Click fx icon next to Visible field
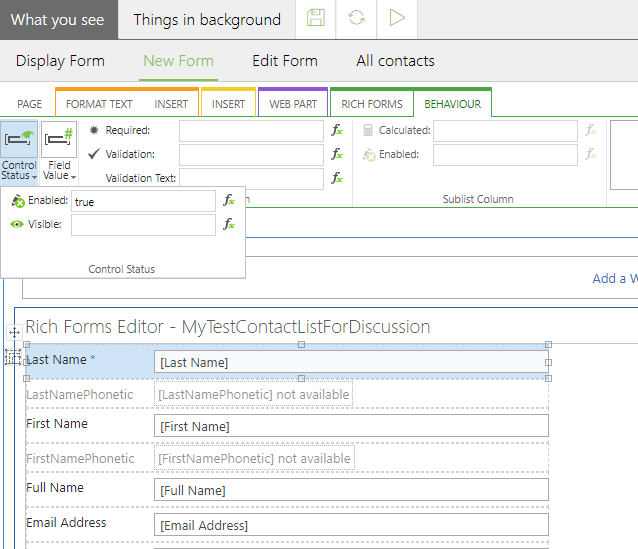The height and width of the screenshot is (549, 638). 230,225
